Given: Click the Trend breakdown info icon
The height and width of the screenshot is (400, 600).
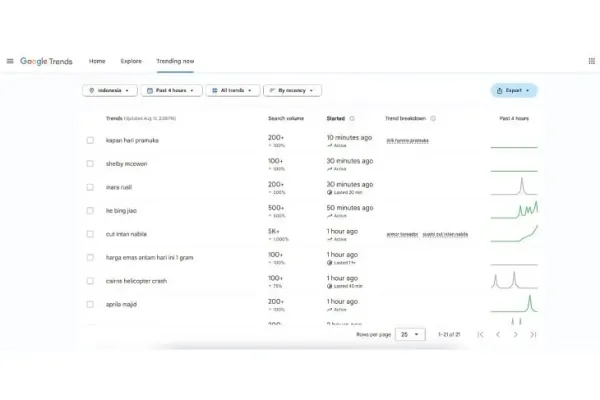Looking at the screenshot, I should [x=433, y=118].
